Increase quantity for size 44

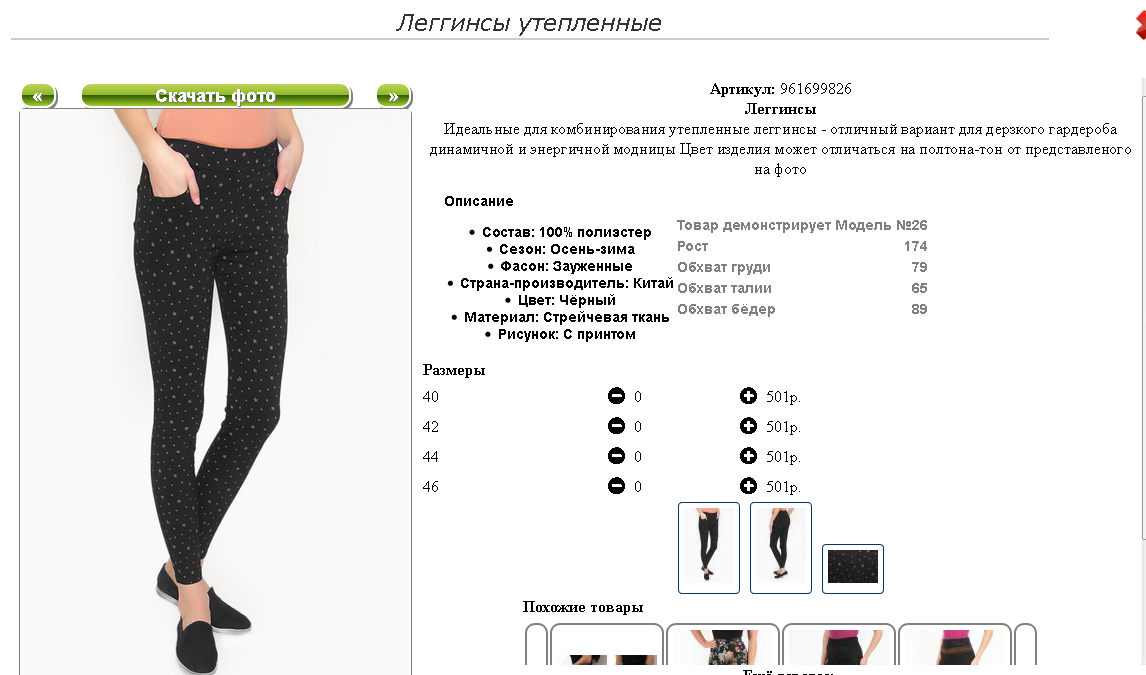pos(748,456)
